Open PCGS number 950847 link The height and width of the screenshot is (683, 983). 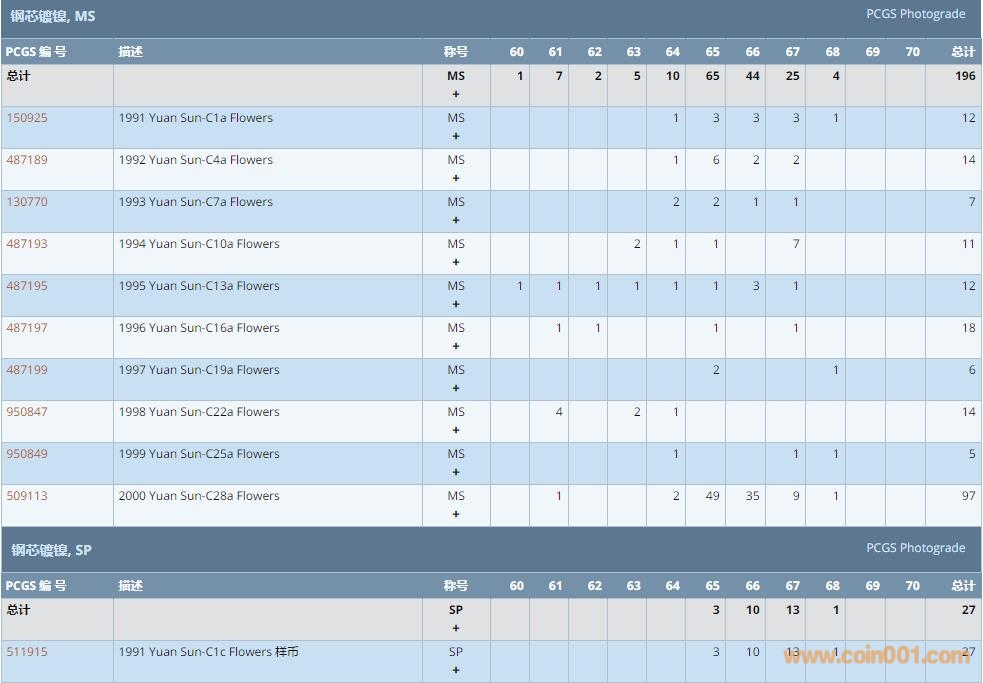(27, 412)
